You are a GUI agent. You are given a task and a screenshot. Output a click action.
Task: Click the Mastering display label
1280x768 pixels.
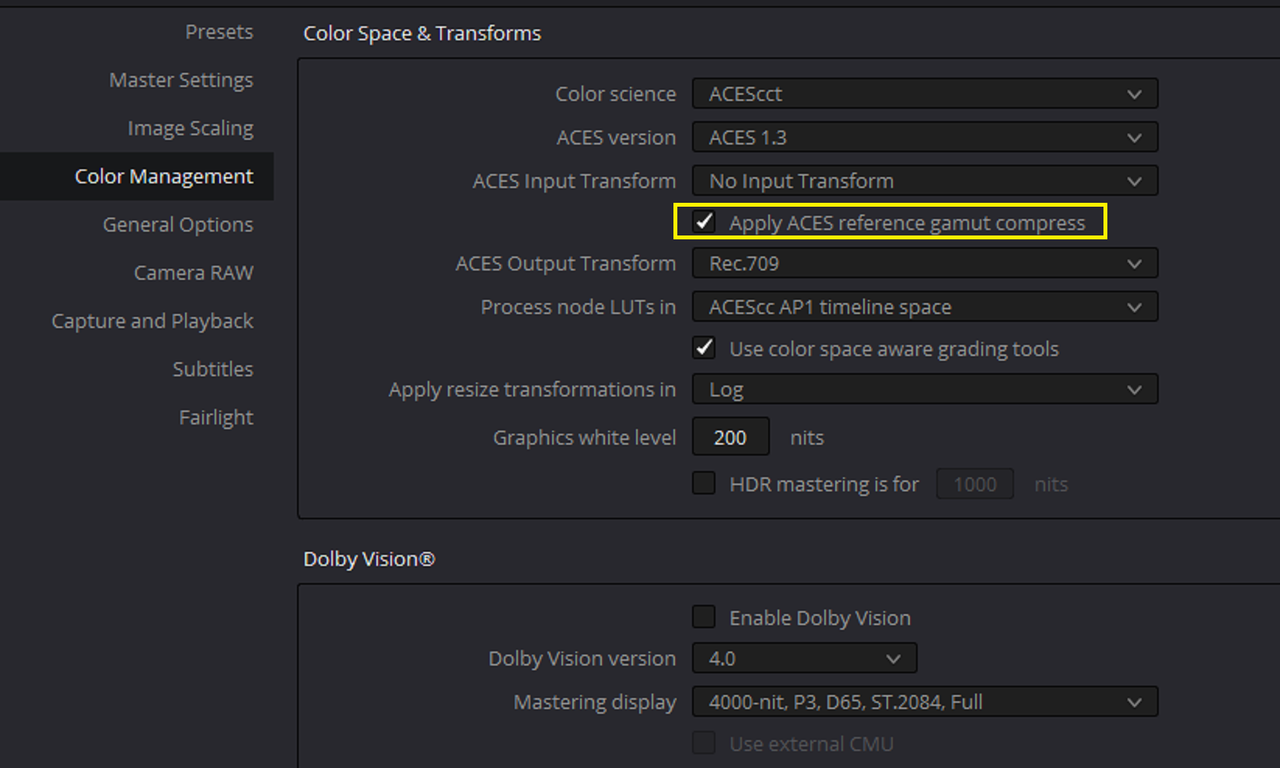tap(595, 702)
